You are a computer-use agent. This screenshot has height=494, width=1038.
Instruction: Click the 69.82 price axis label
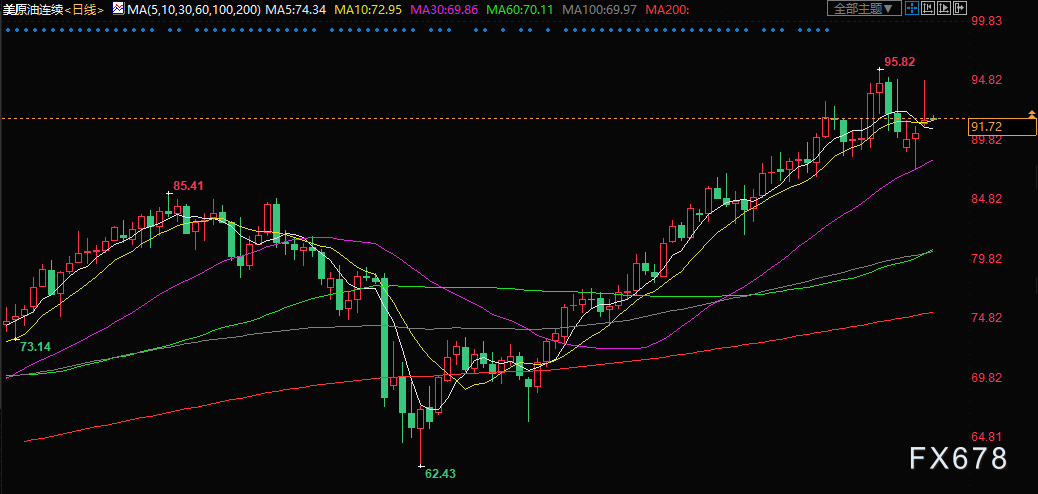pos(986,377)
